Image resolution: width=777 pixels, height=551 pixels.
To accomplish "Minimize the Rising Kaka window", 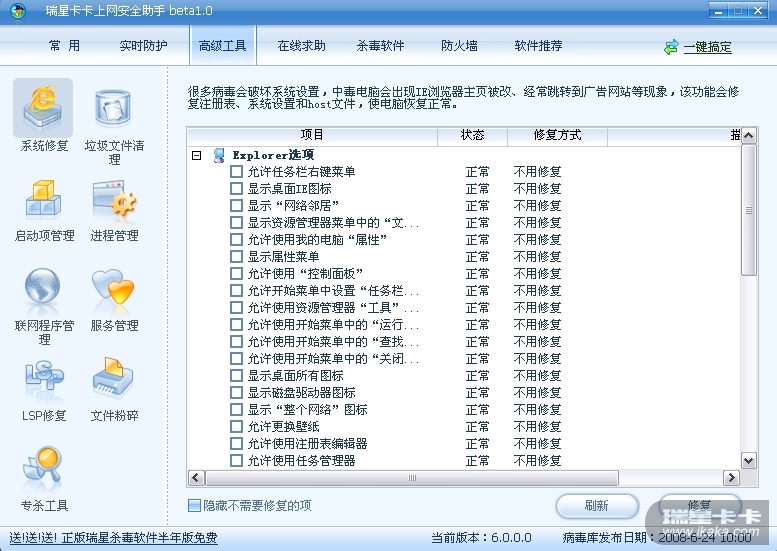I will pos(718,10).
